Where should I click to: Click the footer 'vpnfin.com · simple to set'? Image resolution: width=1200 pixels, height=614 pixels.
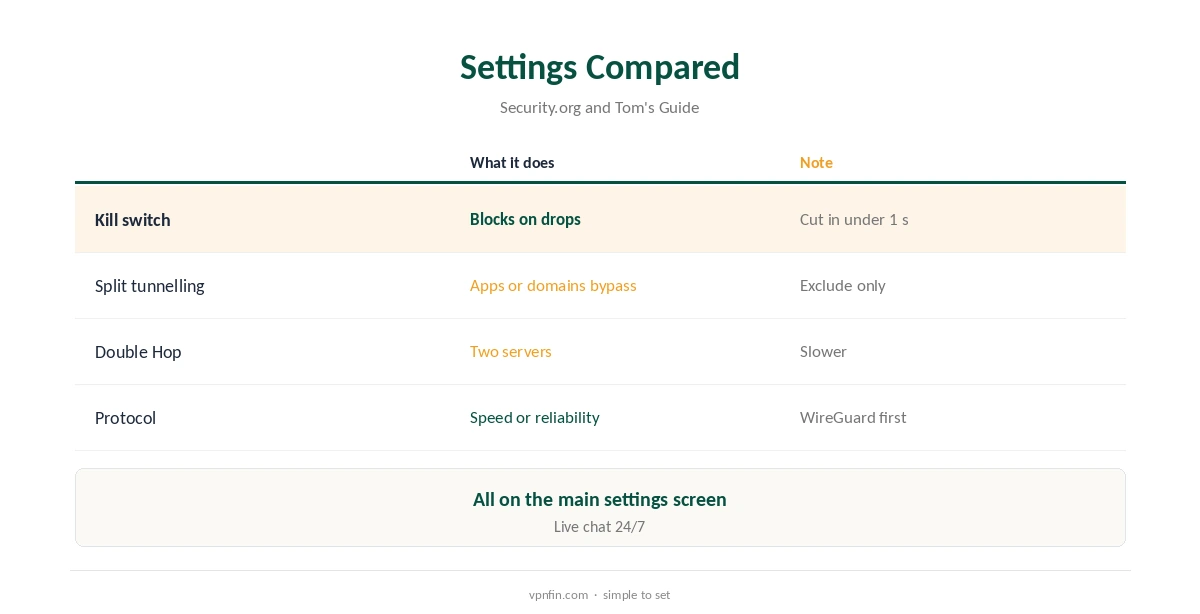coord(600,594)
